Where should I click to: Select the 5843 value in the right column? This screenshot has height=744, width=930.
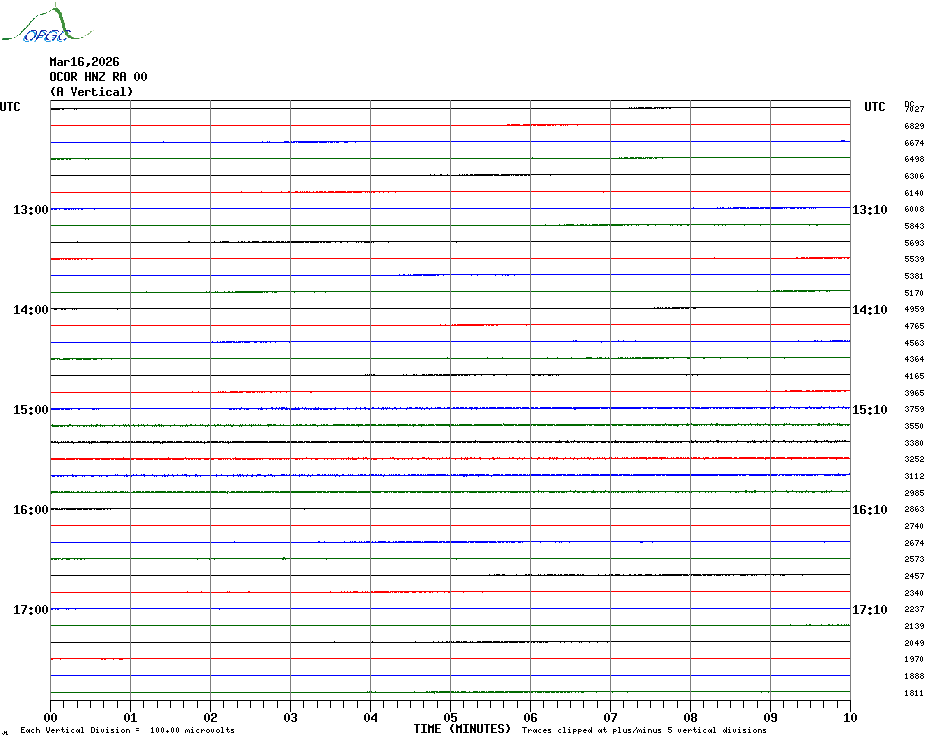pos(914,226)
